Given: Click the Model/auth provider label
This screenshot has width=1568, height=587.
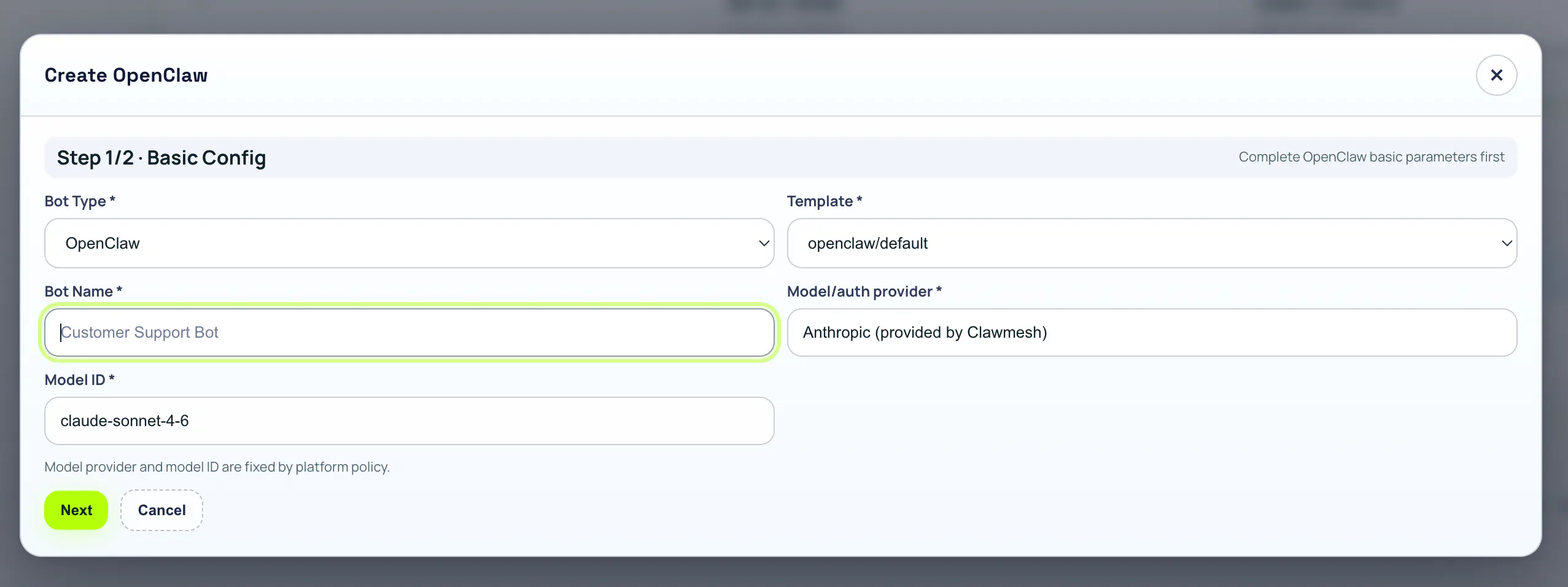Looking at the screenshot, I should [x=864, y=292].
